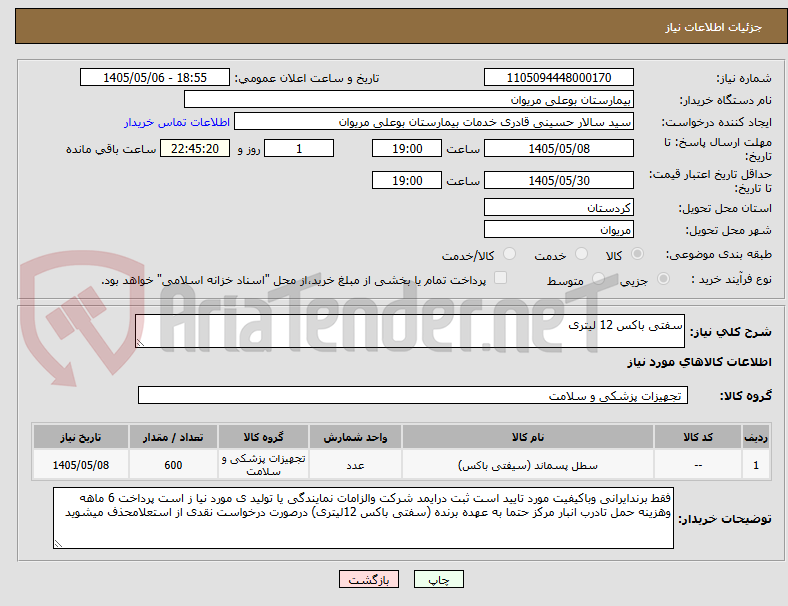
Task: Click the need date cell 1405/05/08
Action: pyautogui.click(x=81, y=465)
